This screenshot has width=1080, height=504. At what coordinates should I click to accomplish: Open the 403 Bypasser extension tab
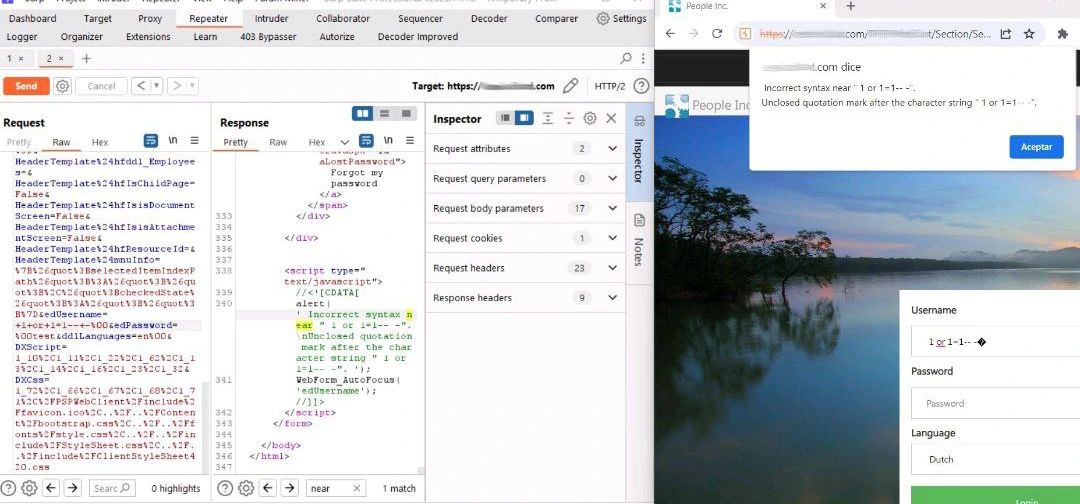tap(268, 36)
